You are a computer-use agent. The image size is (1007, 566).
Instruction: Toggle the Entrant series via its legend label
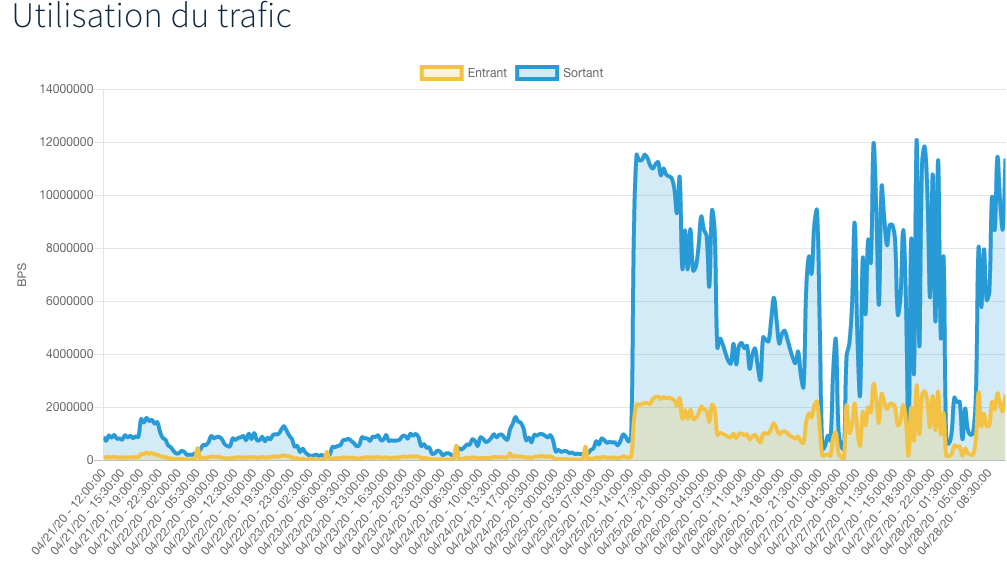click(x=487, y=73)
